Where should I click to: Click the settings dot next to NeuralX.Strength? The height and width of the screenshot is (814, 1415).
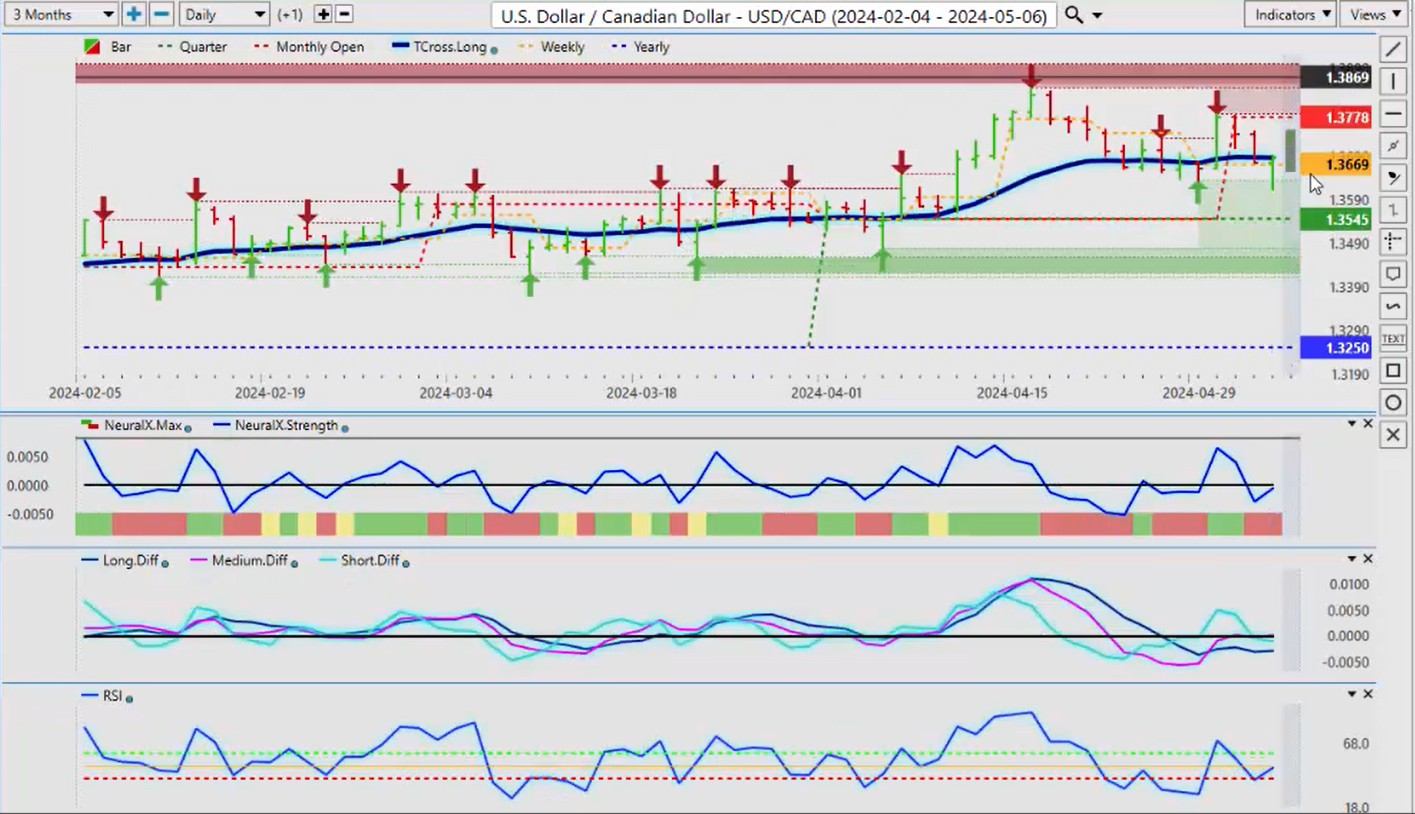pyautogui.click(x=345, y=428)
